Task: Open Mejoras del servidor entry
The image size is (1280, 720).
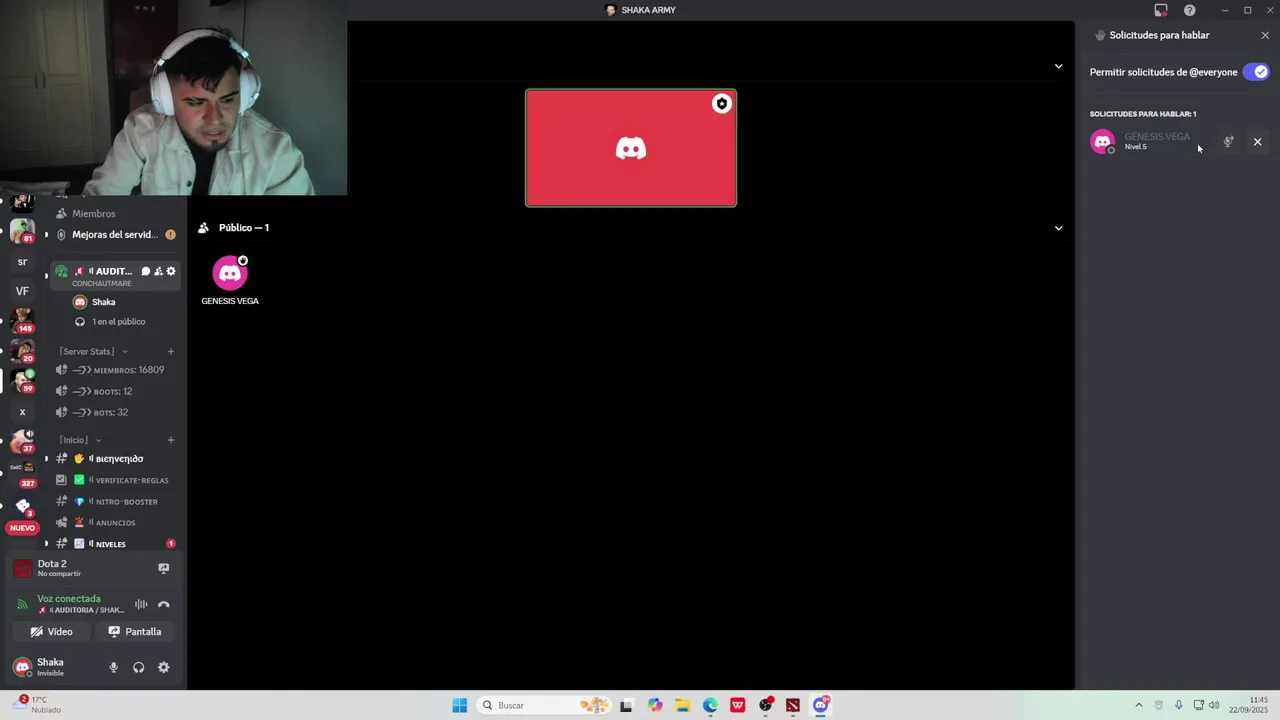Action: coord(115,235)
